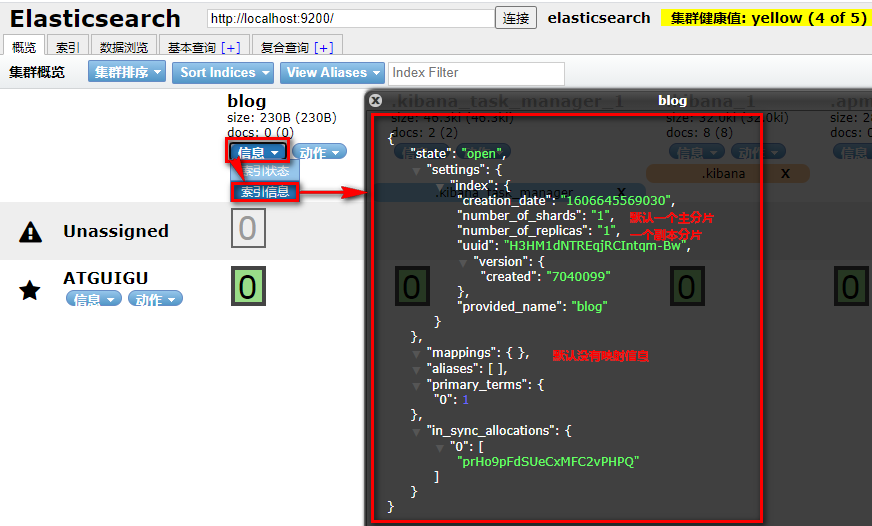Image resolution: width=872 pixels, height=526 pixels.
Task: Close the blog info popup
Action: tap(376, 101)
